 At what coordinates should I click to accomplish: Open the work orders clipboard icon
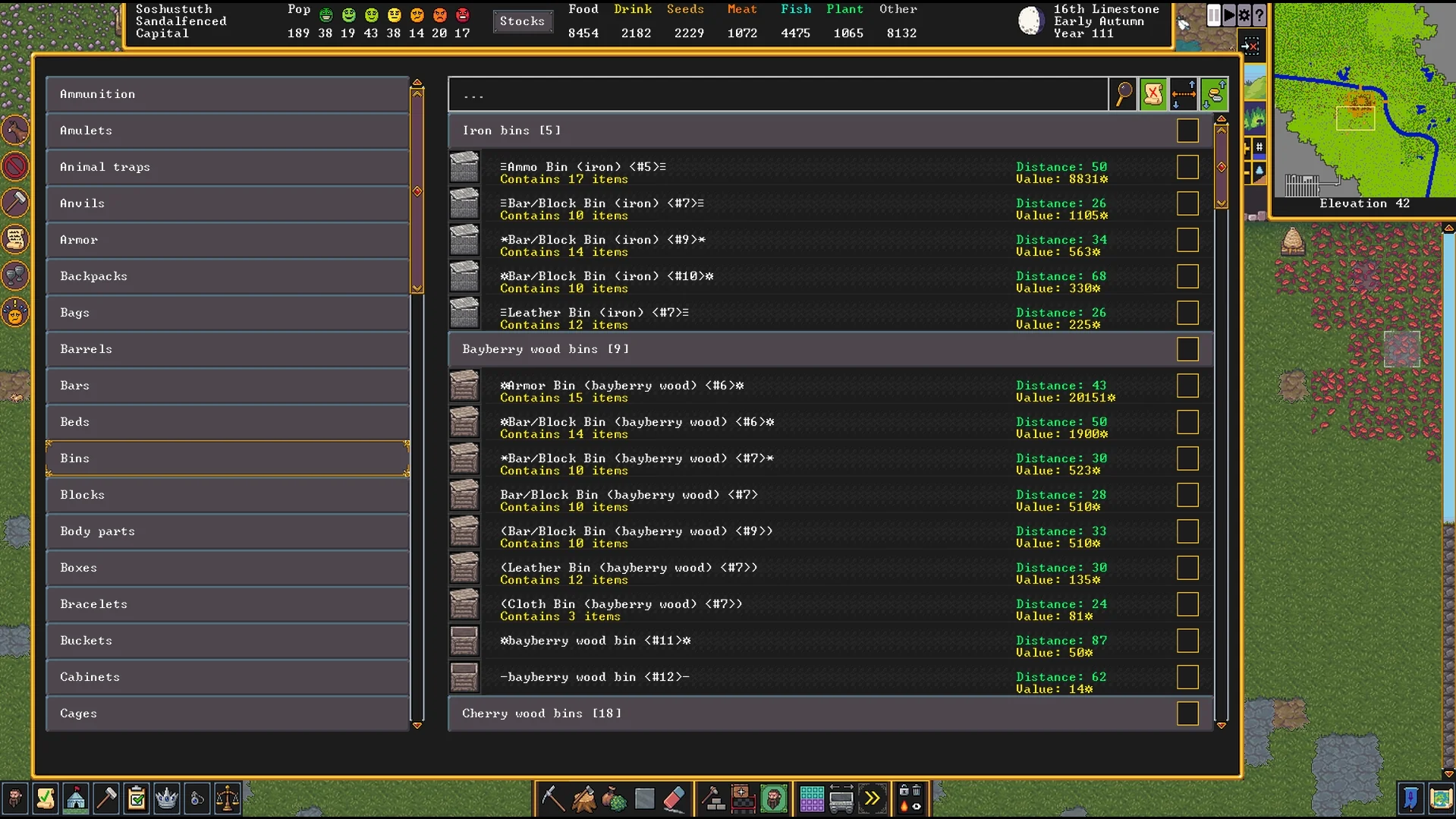[137, 799]
